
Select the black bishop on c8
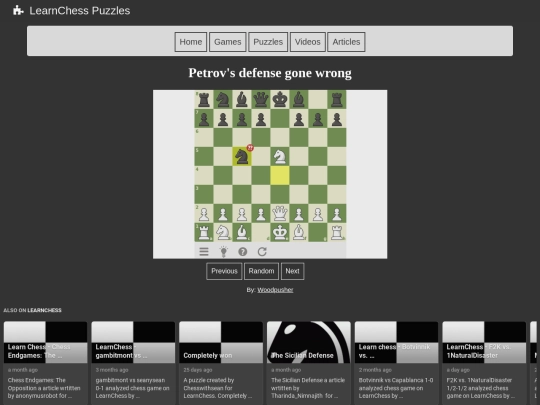(x=242, y=100)
